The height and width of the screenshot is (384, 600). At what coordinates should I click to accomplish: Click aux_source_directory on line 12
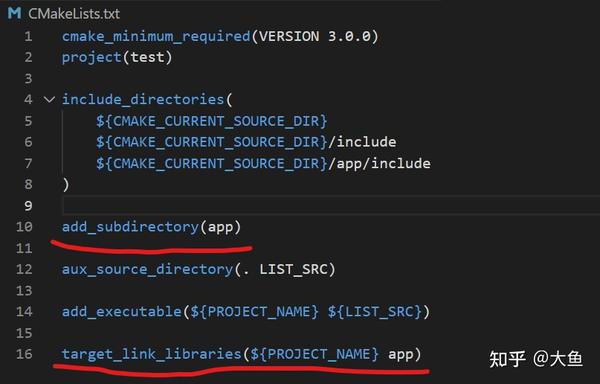(148, 270)
